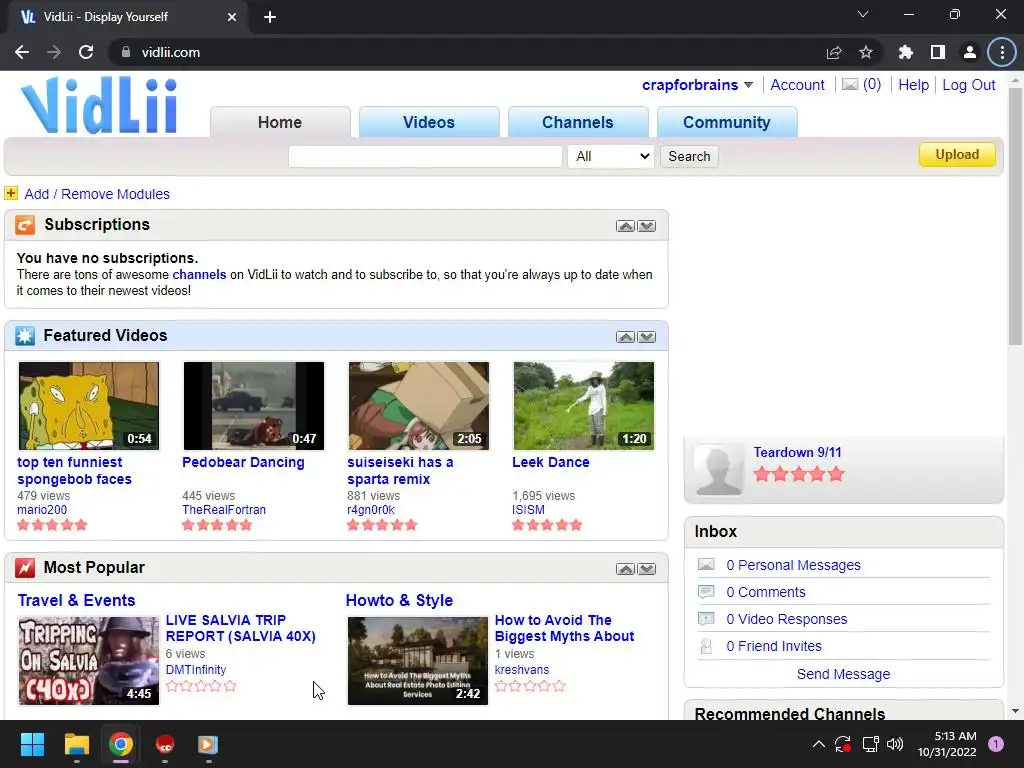Click the Teardown 9/11 avatar image

pos(718,470)
